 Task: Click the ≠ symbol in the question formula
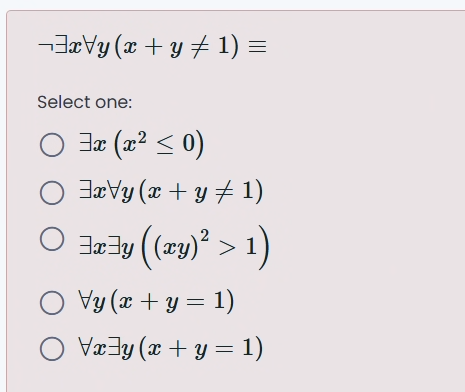point(200,47)
